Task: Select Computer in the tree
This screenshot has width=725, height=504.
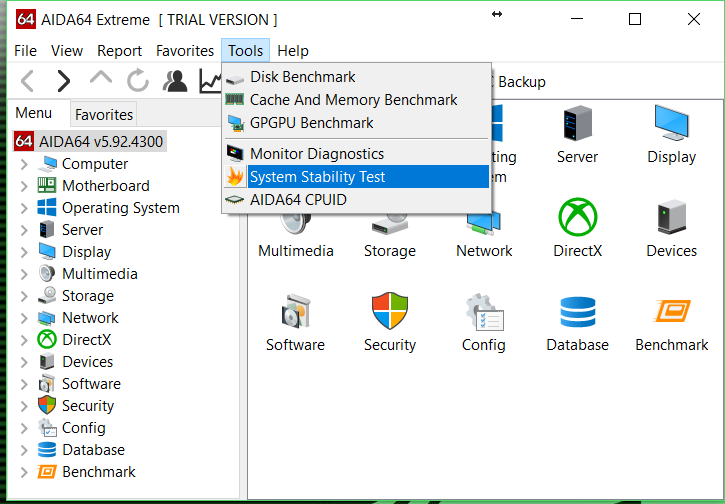Action: pos(95,164)
